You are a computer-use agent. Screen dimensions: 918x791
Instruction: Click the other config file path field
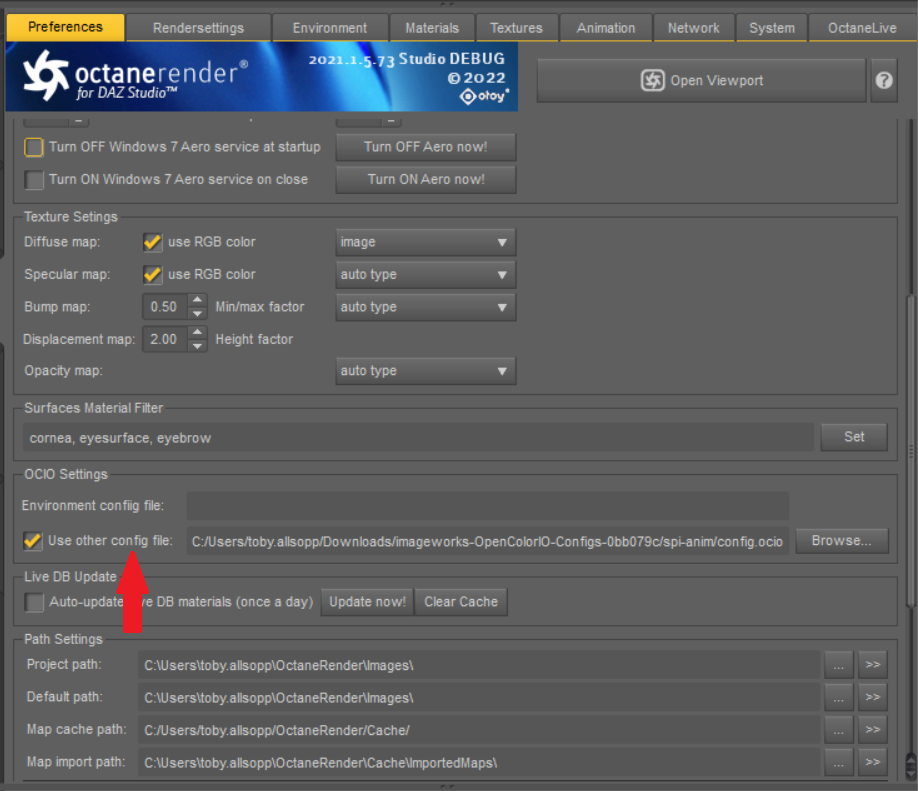487,541
